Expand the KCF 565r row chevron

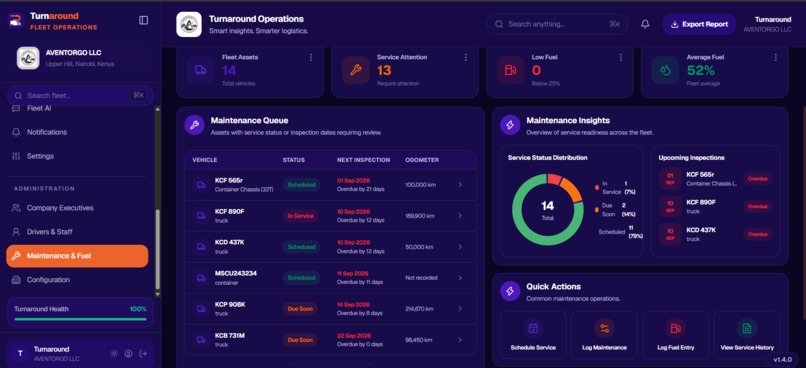click(460, 185)
